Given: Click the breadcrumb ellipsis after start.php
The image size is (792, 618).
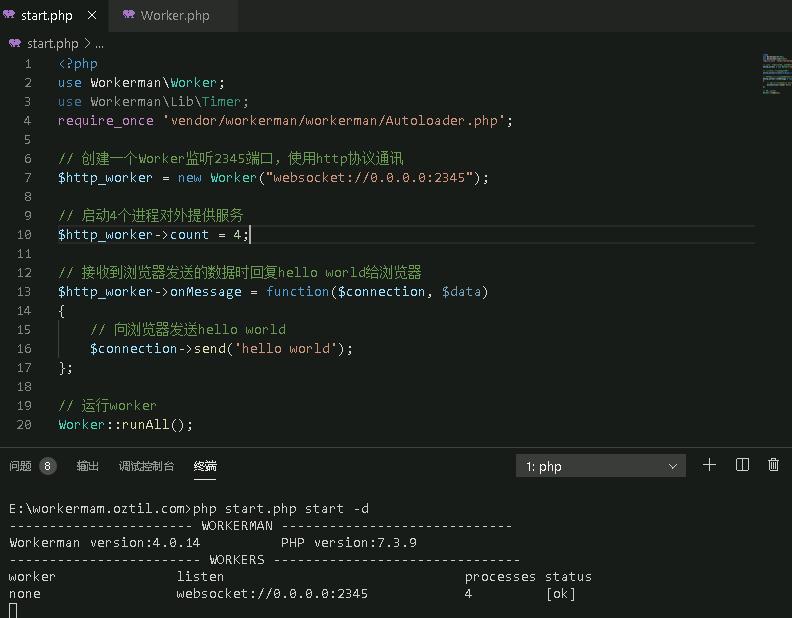Looking at the screenshot, I should (x=100, y=44).
